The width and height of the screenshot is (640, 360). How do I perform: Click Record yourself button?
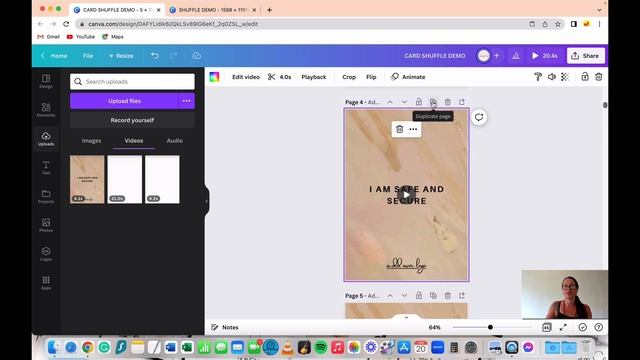tap(132, 120)
